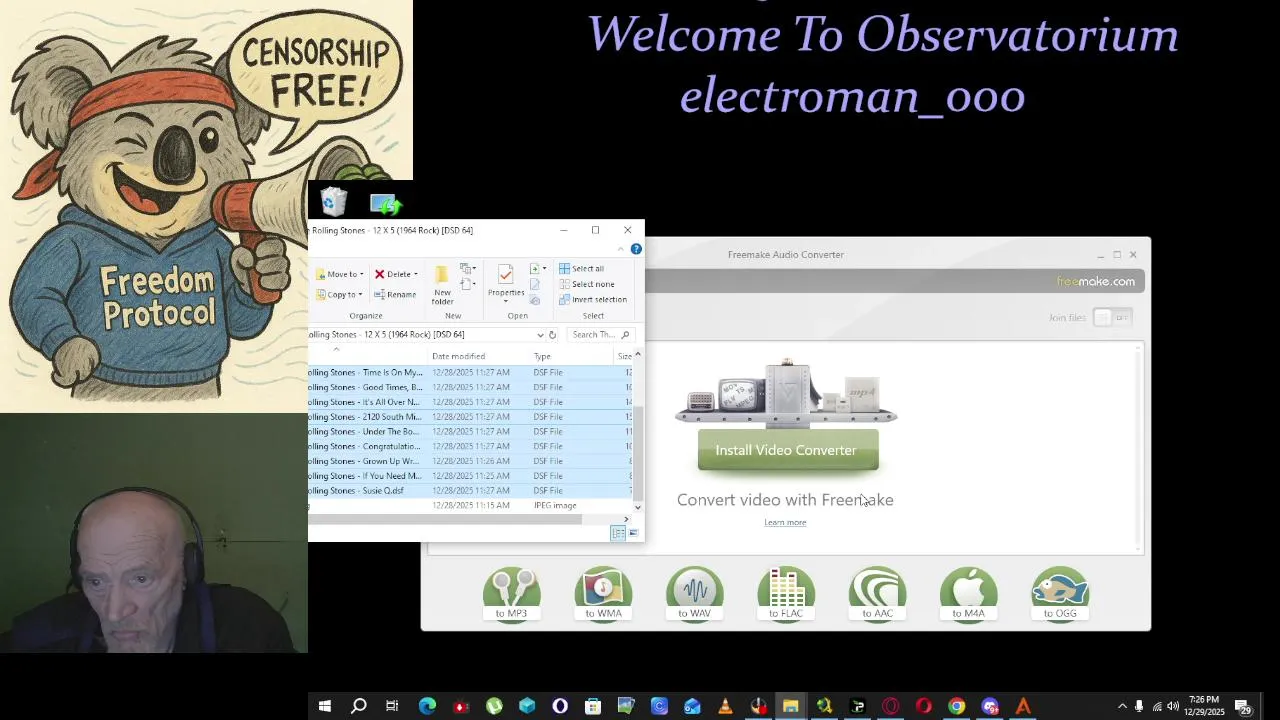
Task: Open the Copy to dropdown in Explorer
Action: click(x=340, y=294)
